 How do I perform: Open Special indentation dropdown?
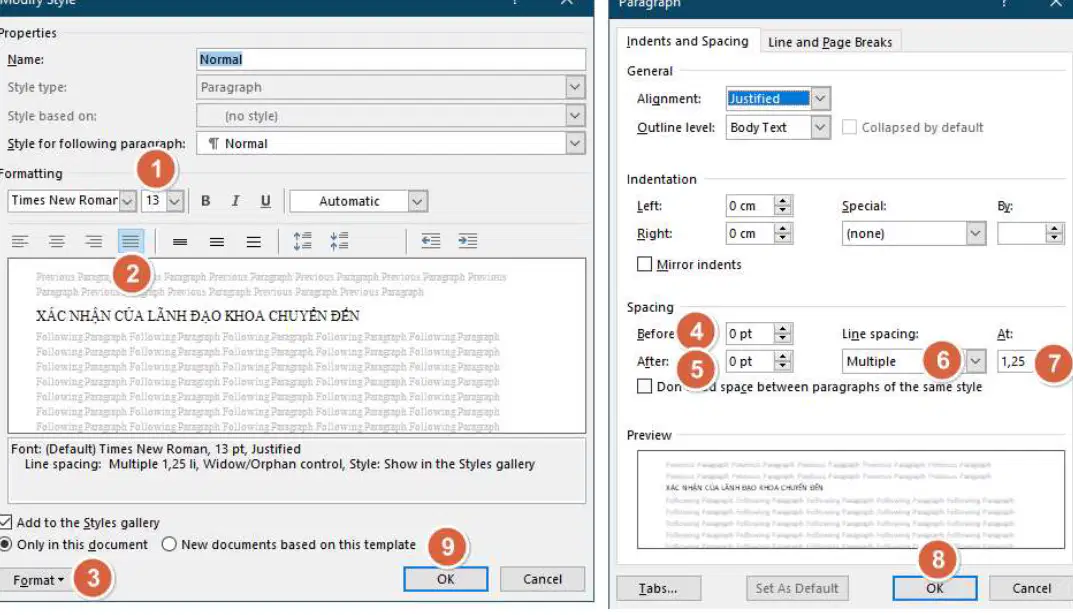tap(976, 233)
